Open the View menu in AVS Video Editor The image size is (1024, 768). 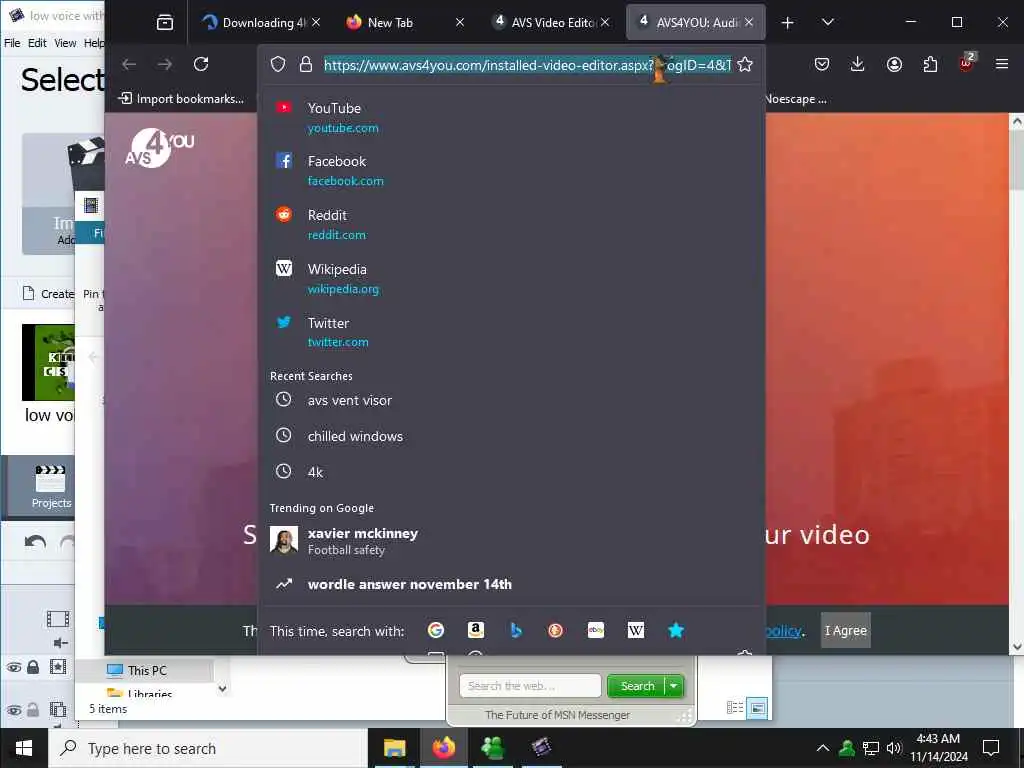tap(65, 43)
